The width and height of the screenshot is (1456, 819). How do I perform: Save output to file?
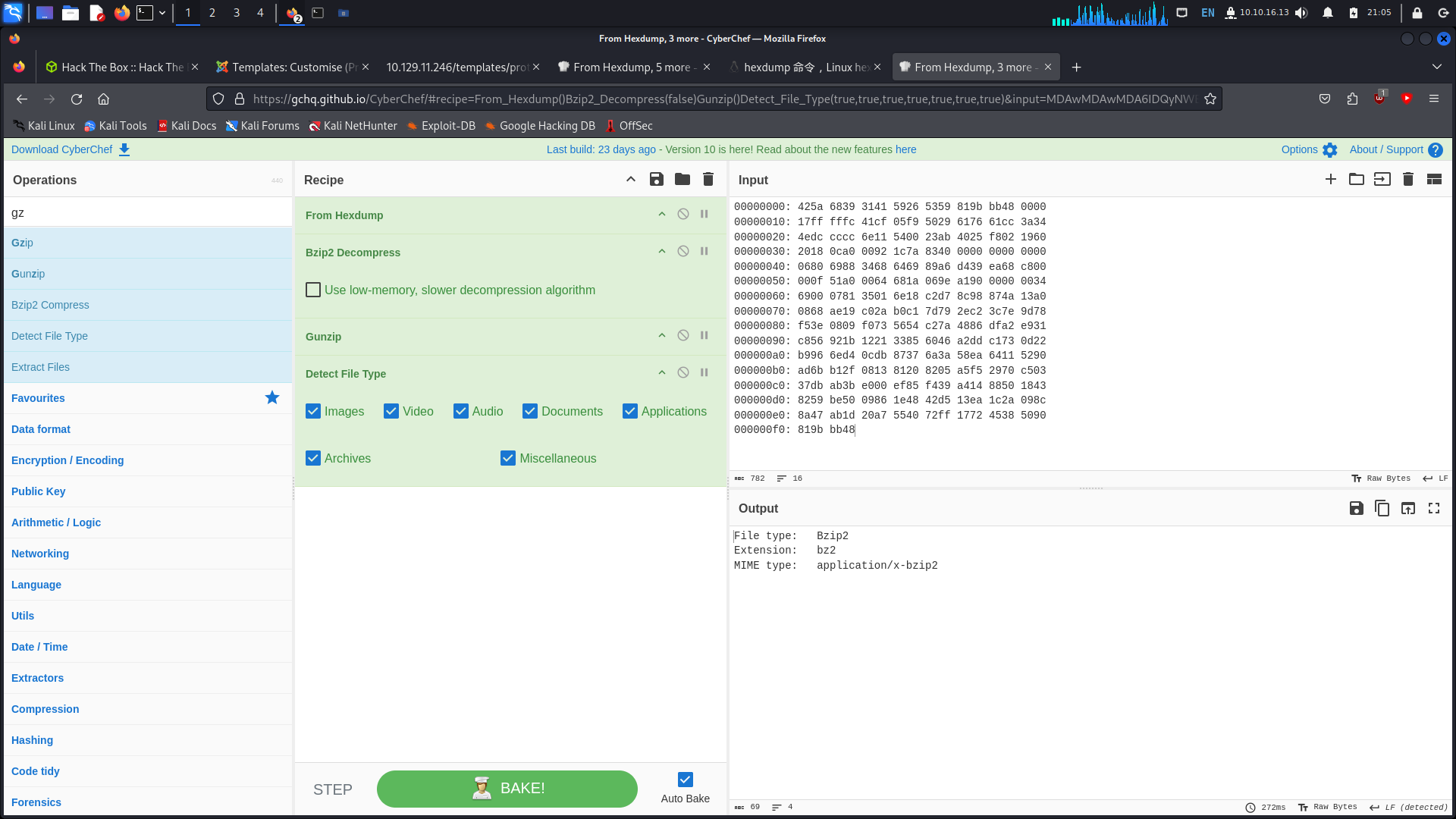pyautogui.click(x=1357, y=509)
